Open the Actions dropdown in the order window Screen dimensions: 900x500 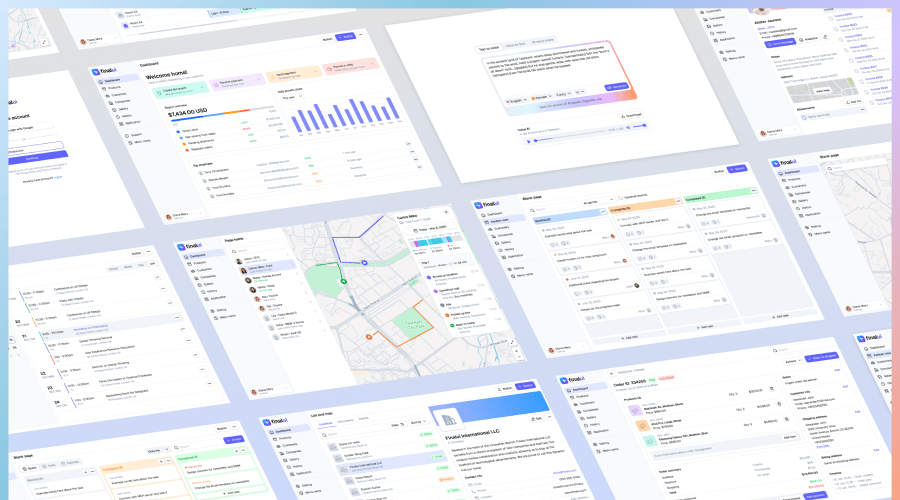792,361
